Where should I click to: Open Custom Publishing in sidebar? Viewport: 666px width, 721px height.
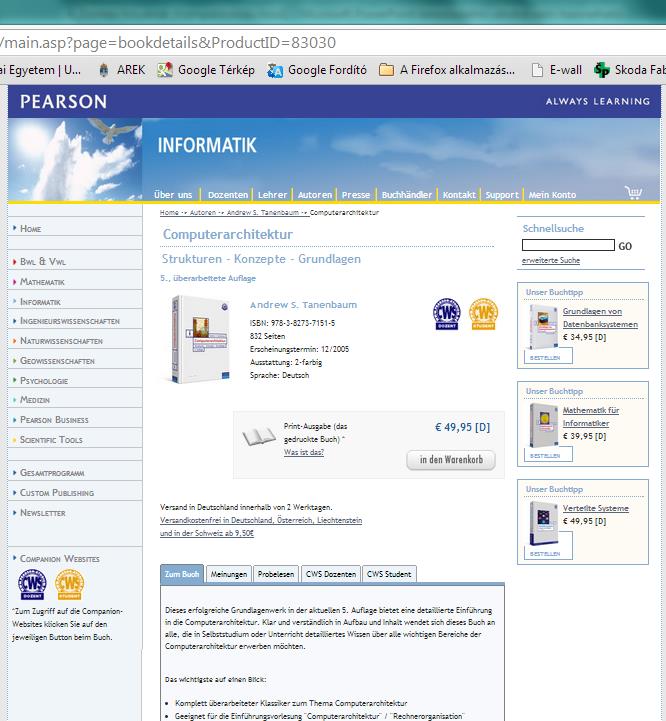coord(57,493)
